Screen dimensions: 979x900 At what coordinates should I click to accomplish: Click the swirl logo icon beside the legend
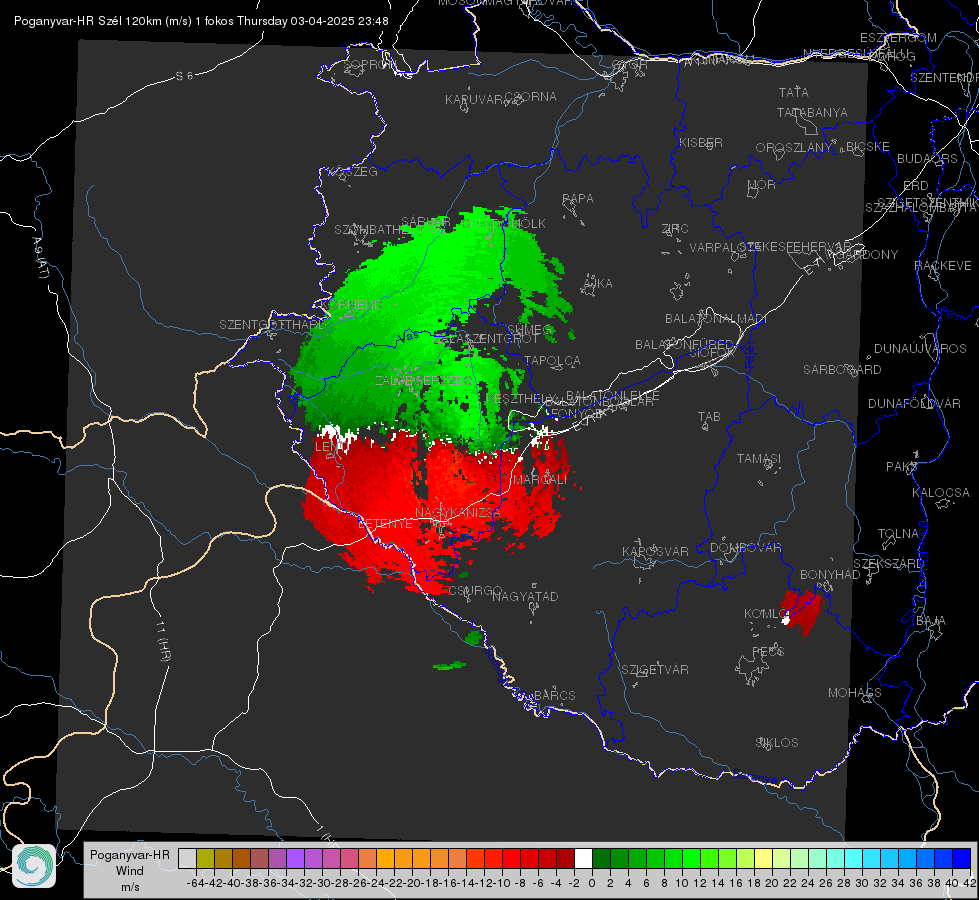[34, 866]
